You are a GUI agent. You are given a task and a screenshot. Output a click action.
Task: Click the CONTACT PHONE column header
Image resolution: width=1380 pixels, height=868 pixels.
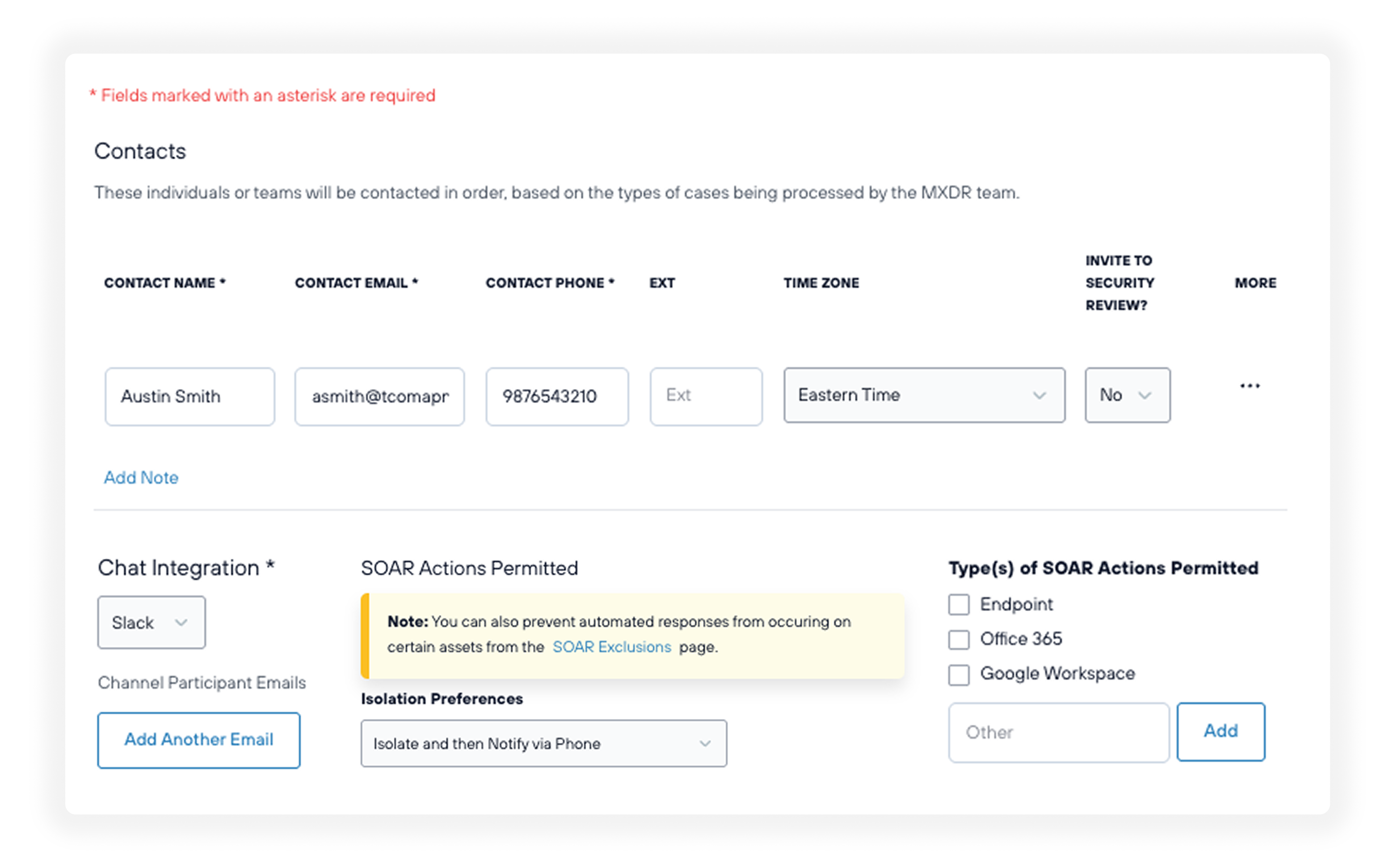pos(550,282)
